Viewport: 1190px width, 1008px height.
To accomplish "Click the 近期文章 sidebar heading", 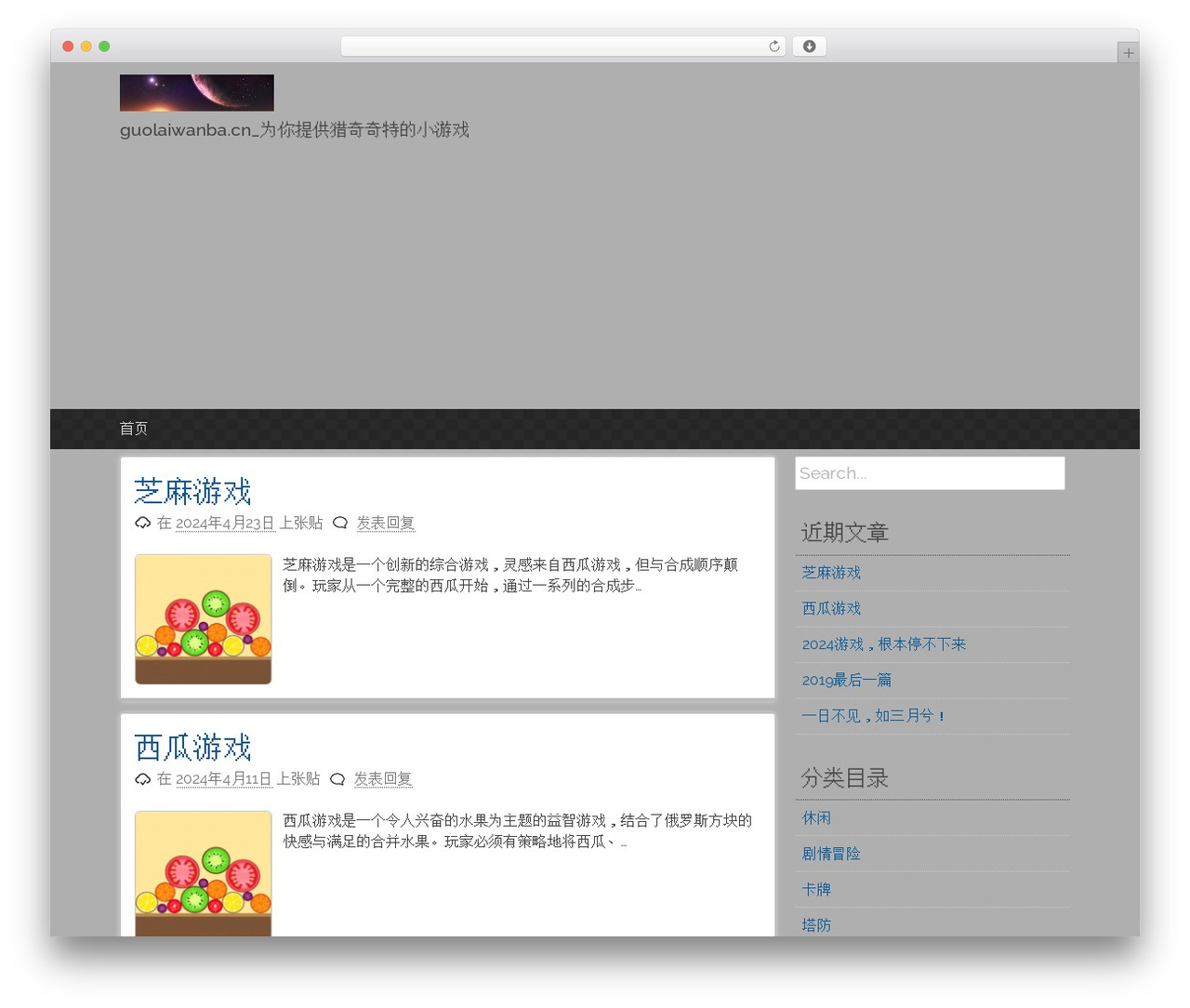I will click(845, 533).
